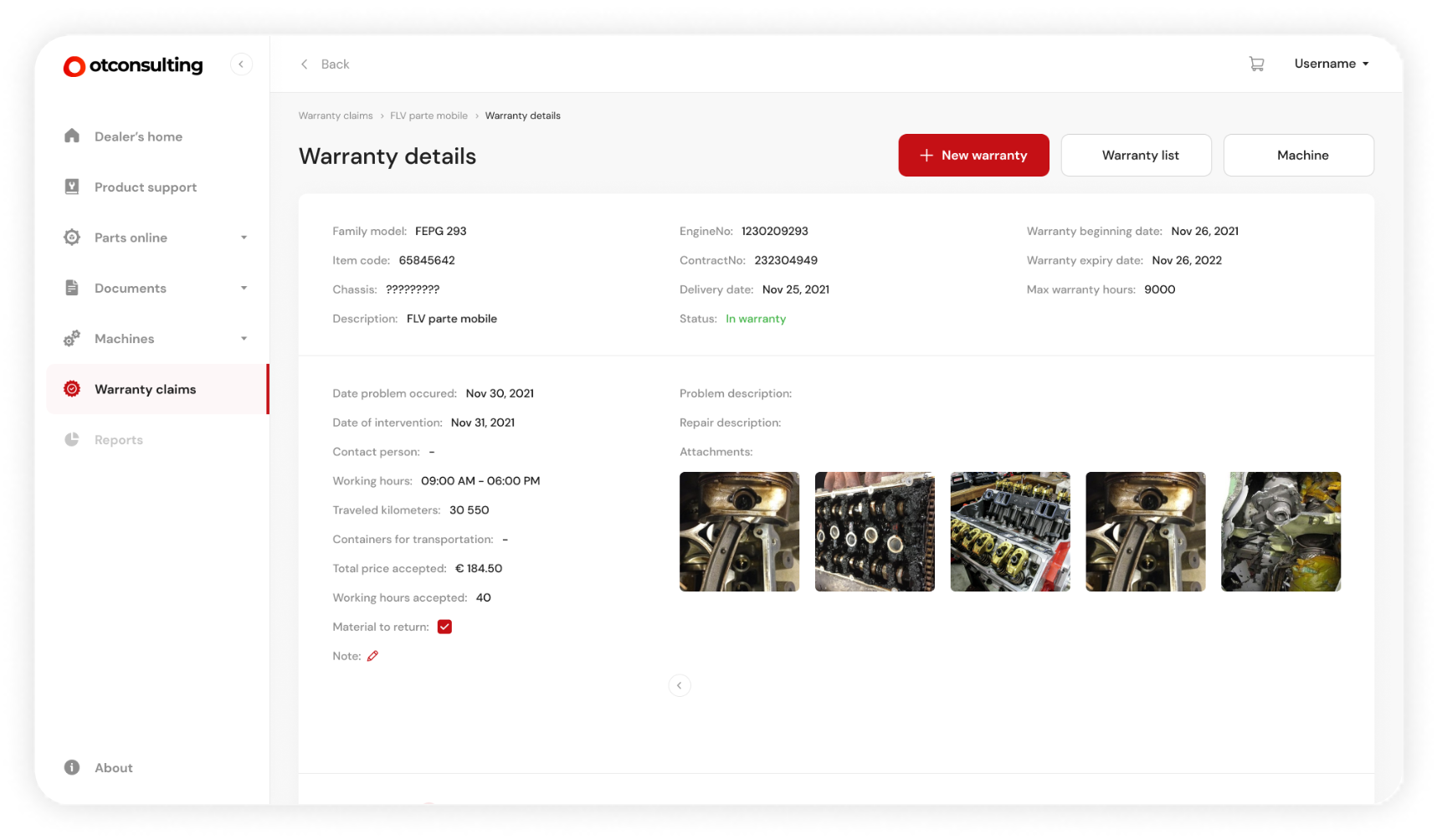Image resolution: width=1437 pixels, height=840 pixels.
Task: Expand the Machines submenu arrow
Action: (x=244, y=339)
